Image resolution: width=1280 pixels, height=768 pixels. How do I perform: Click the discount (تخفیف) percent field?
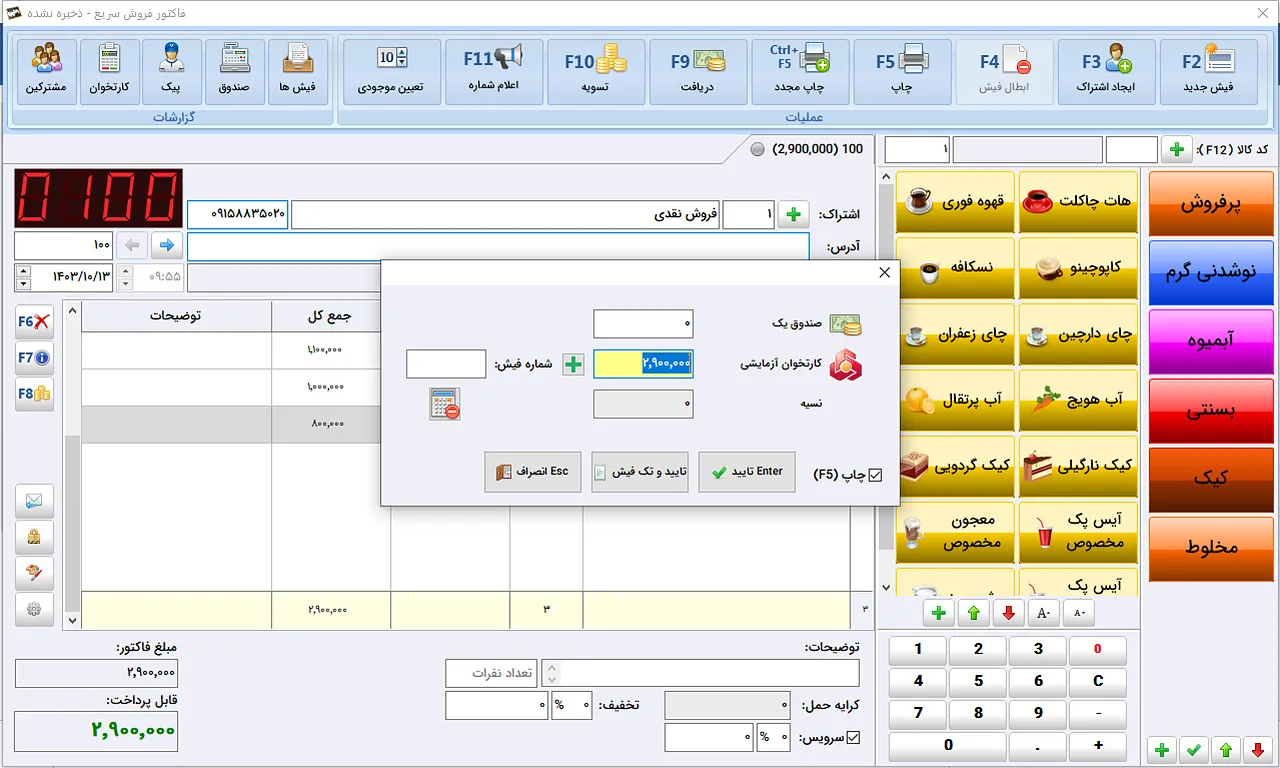(572, 706)
